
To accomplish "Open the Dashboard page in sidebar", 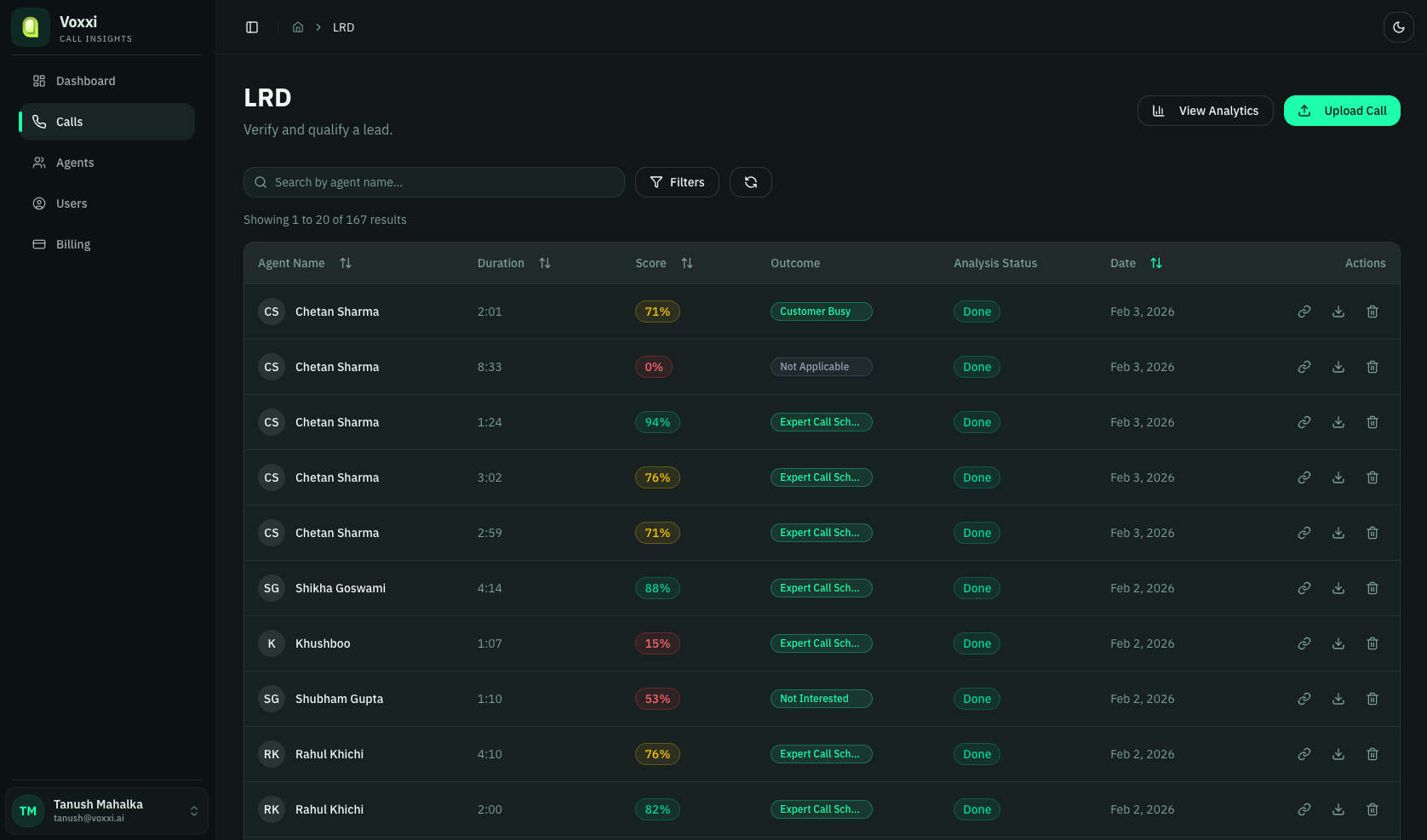I will 85,81.
